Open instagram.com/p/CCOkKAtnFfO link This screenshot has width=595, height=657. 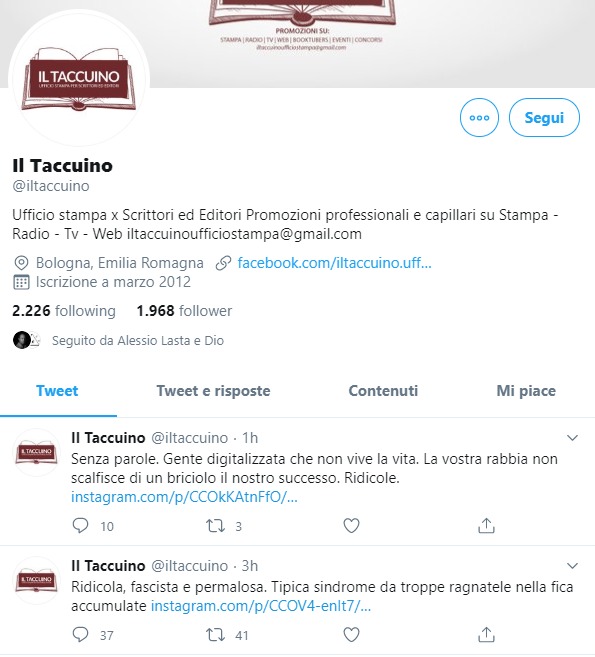point(184,497)
